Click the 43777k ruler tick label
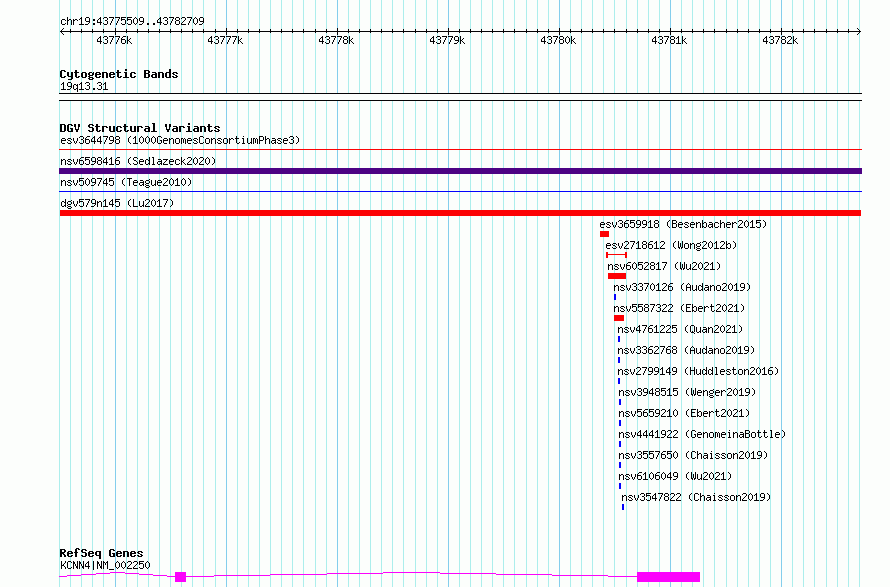The width and height of the screenshot is (890, 587). [225, 40]
